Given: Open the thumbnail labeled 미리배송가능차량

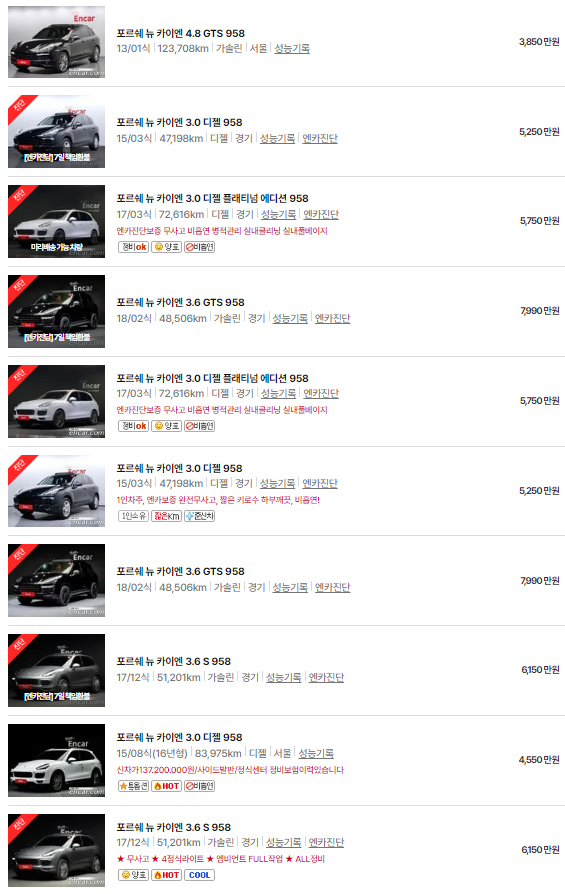Looking at the screenshot, I should click(56, 221).
